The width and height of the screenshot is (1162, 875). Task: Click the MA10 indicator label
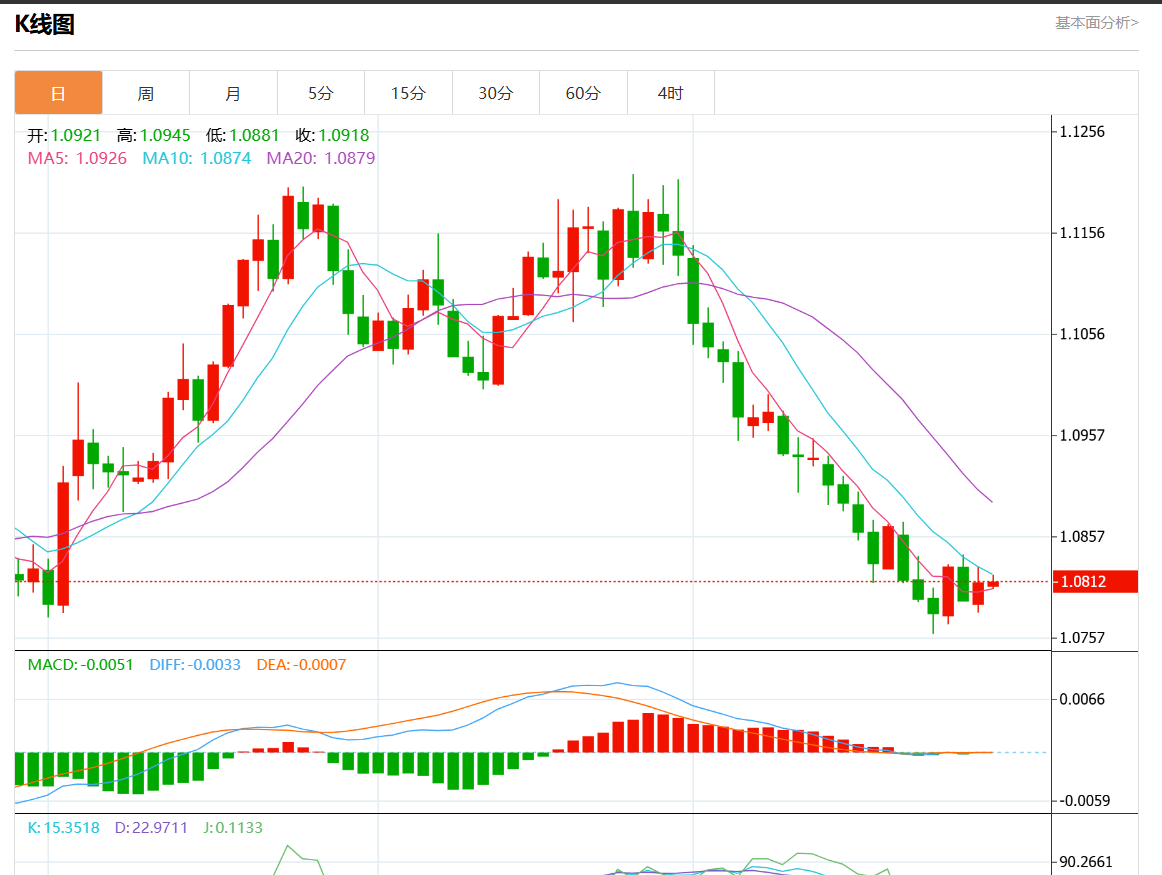tap(196, 158)
